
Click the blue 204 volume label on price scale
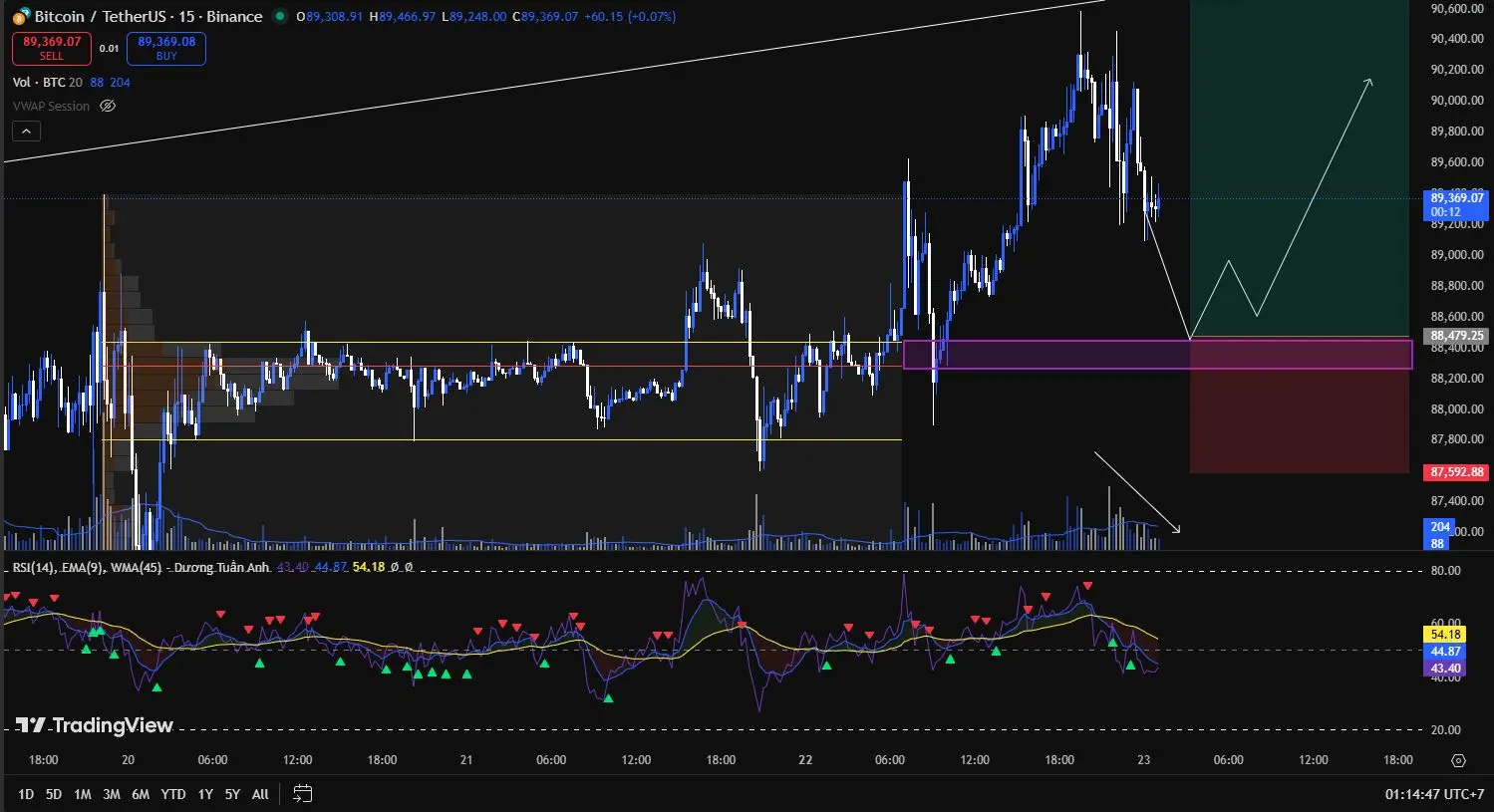tap(1439, 527)
